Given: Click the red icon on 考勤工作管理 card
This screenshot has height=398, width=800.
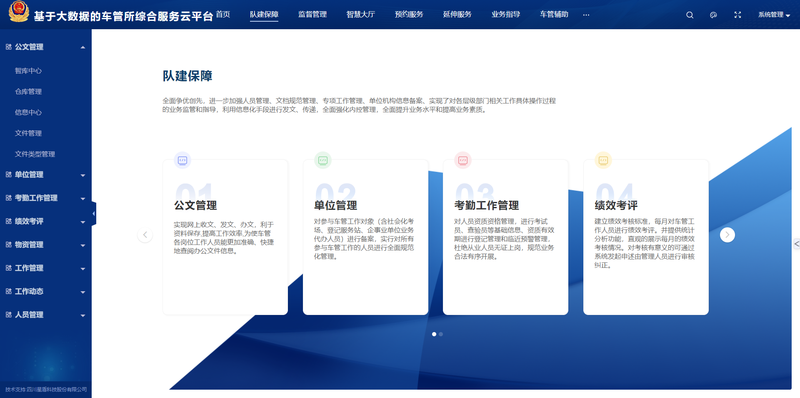Looking at the screenshot, I should pyautogui.click(x=463, y=160).
